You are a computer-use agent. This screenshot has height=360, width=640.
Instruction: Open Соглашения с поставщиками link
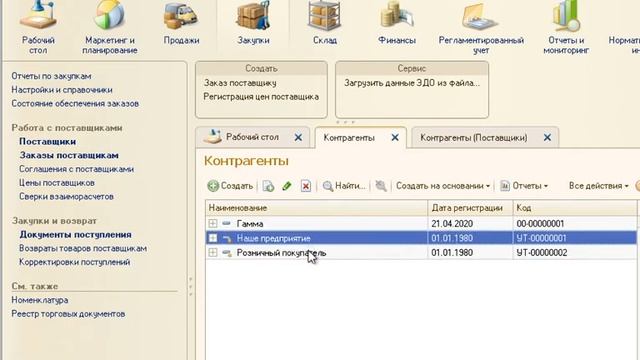(x=76, y=169)
